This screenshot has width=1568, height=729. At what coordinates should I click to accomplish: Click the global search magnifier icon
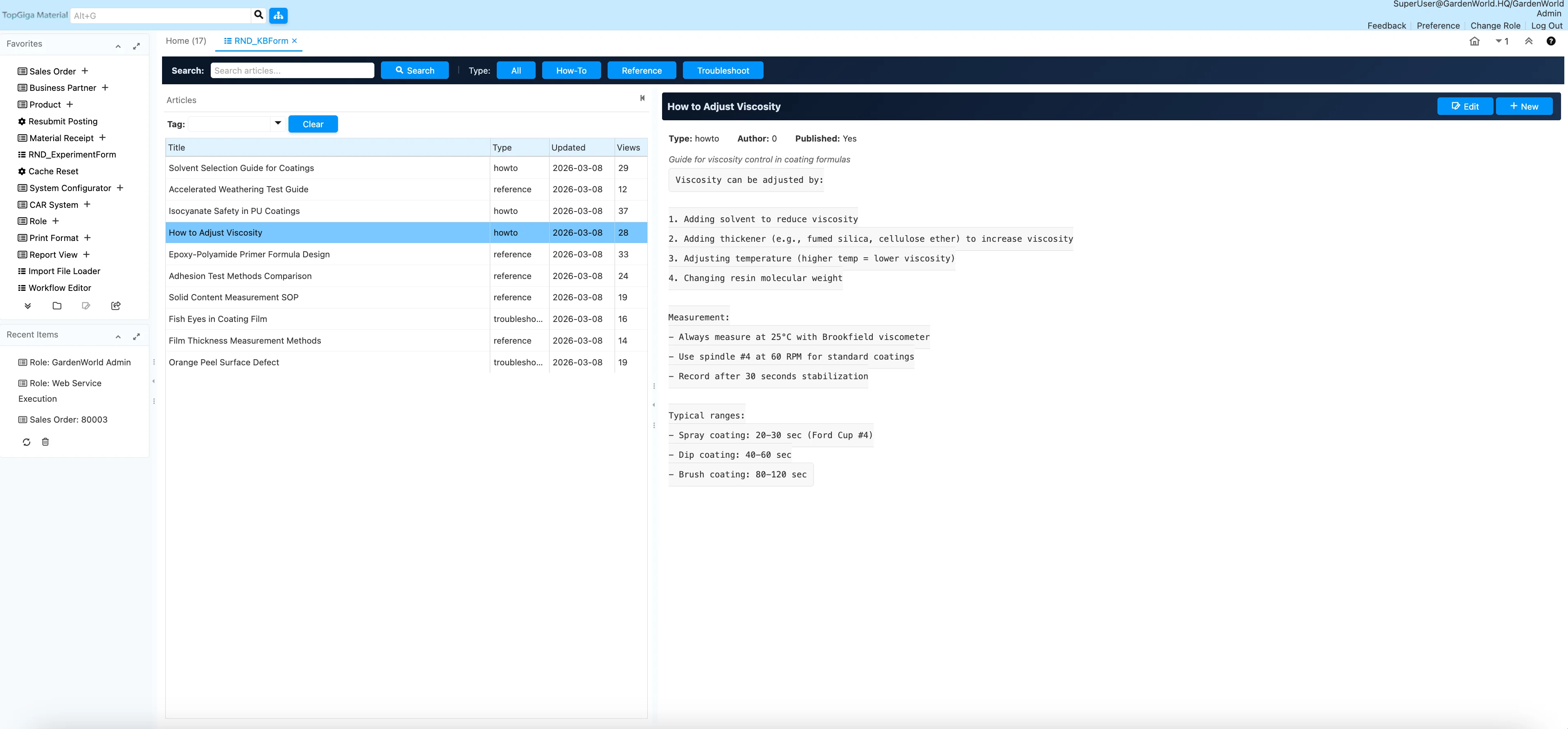[x=259, y=15]
